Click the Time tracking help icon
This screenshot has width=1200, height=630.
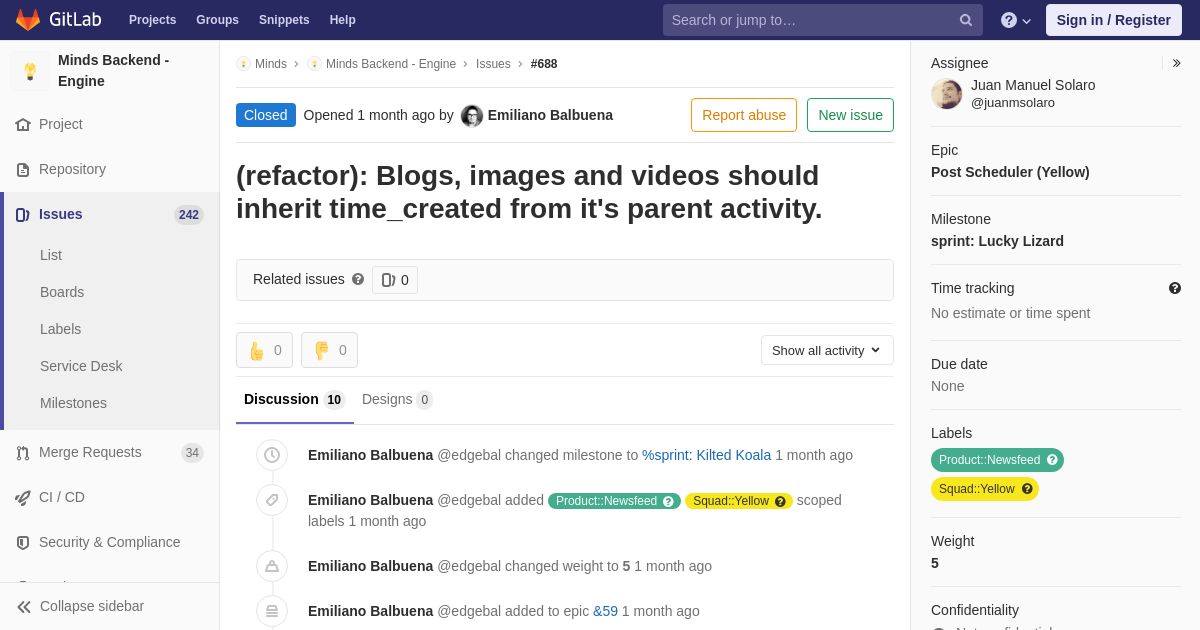[1174, 288]
